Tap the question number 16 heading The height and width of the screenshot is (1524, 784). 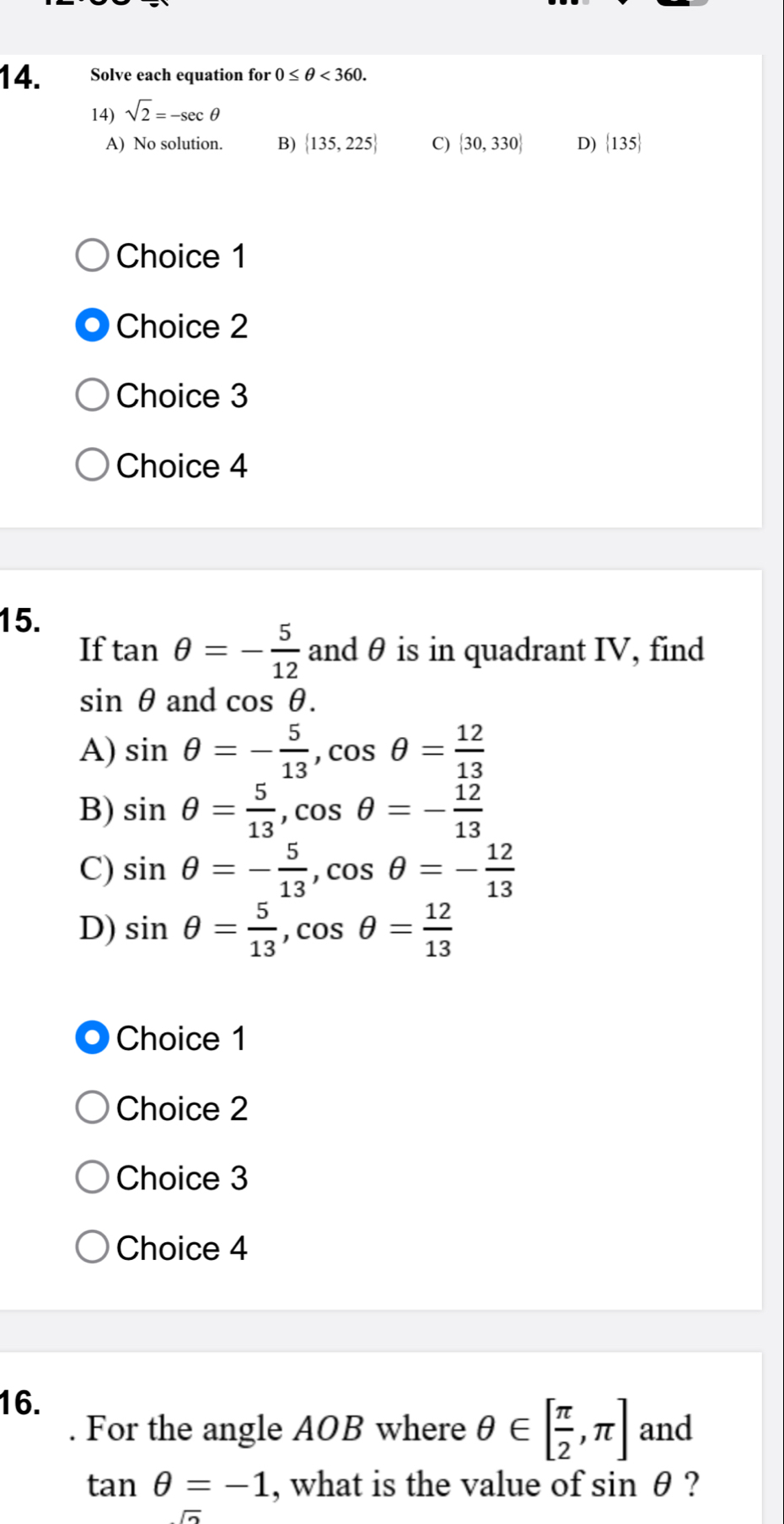point(21,1401)
